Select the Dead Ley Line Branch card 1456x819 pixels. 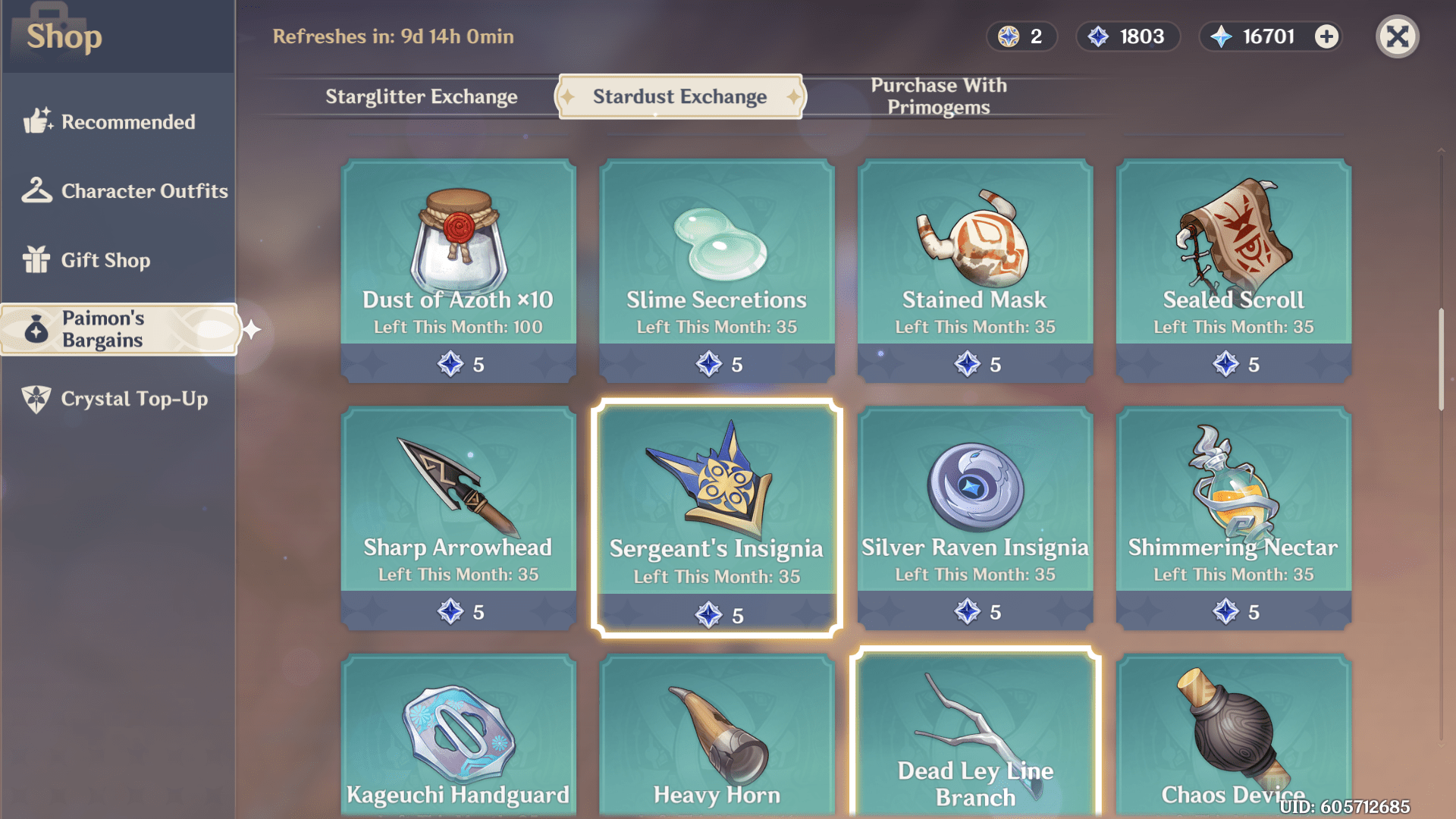coord(975,733)
